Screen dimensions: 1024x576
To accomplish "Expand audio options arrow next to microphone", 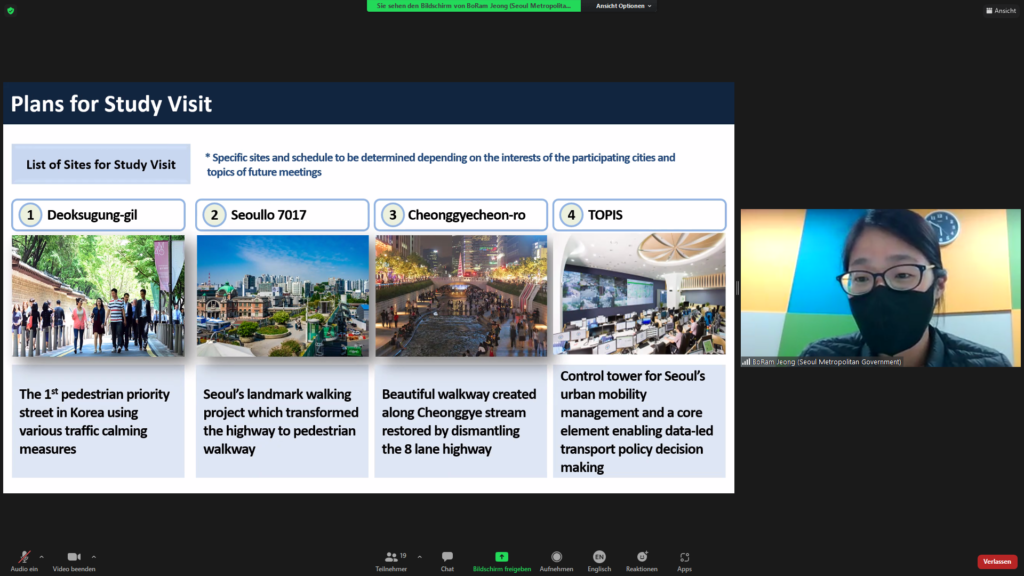I will (x=42, y=556).
